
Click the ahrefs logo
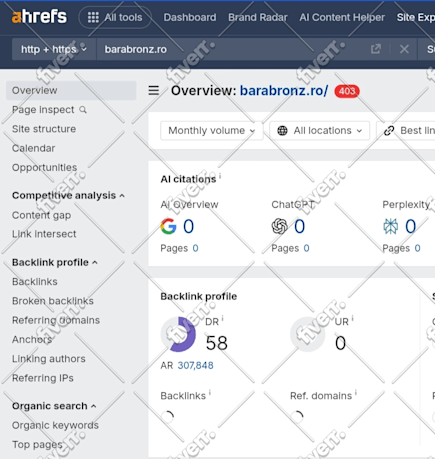pos(39,17)
